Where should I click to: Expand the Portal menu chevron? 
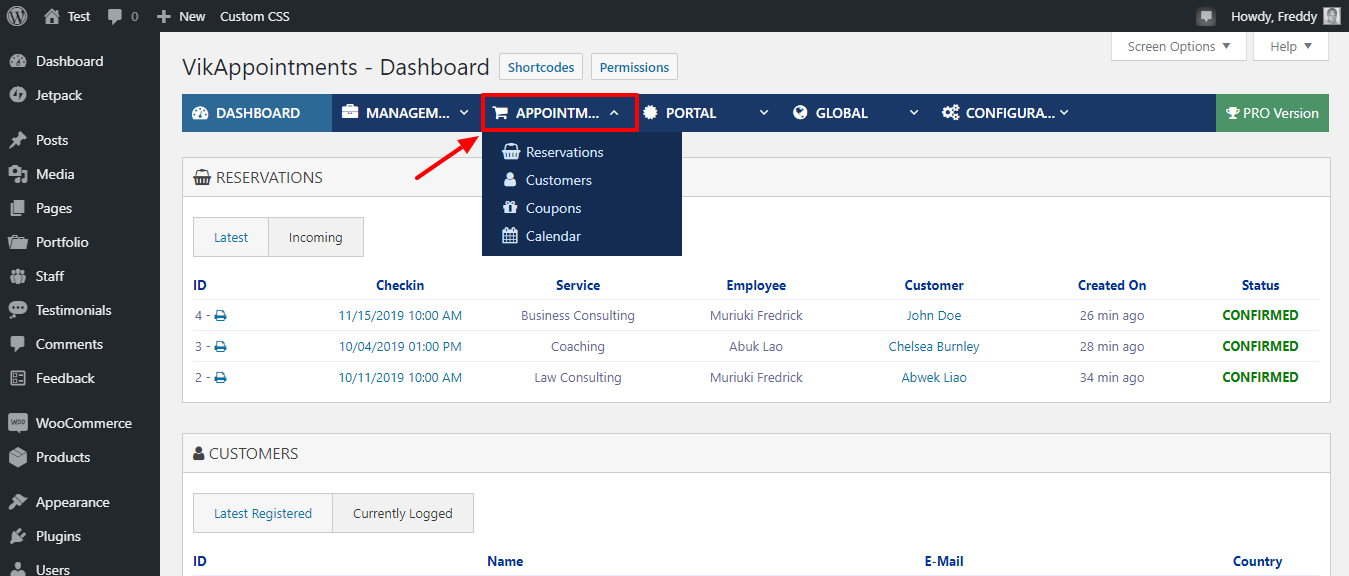point(764,113)
